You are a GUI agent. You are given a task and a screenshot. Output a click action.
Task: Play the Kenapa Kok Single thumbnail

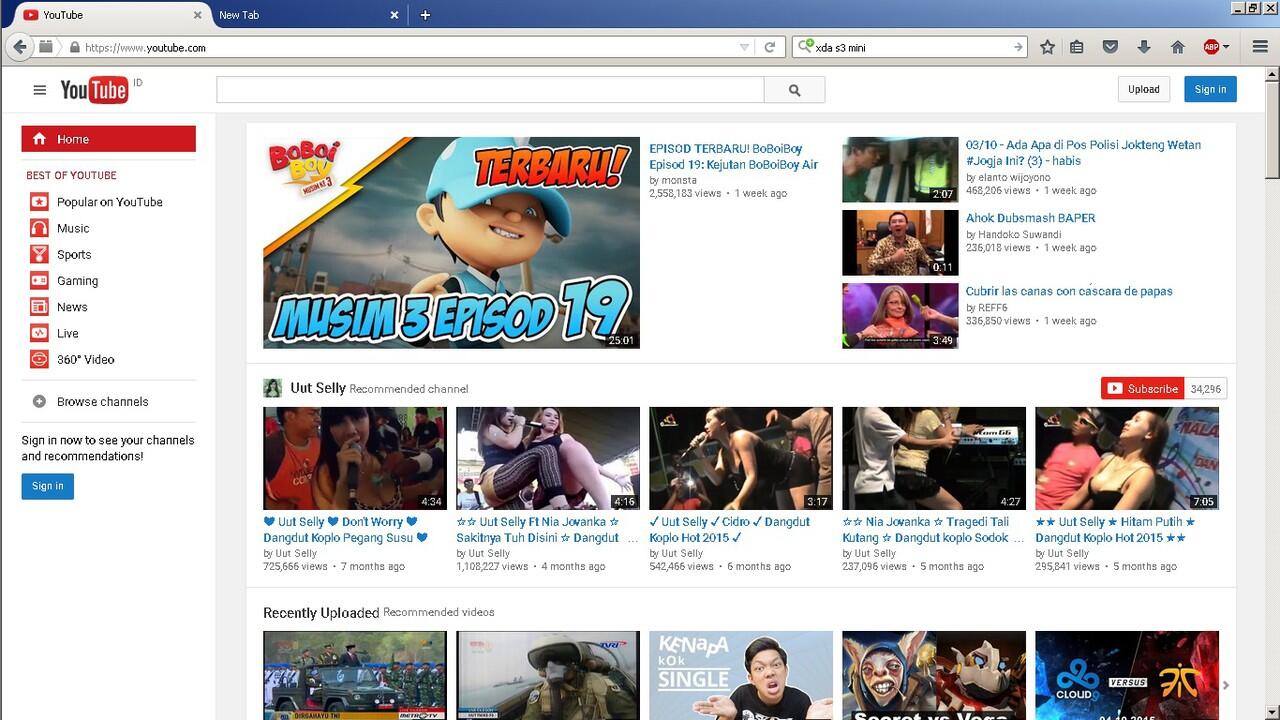[741, 675]
